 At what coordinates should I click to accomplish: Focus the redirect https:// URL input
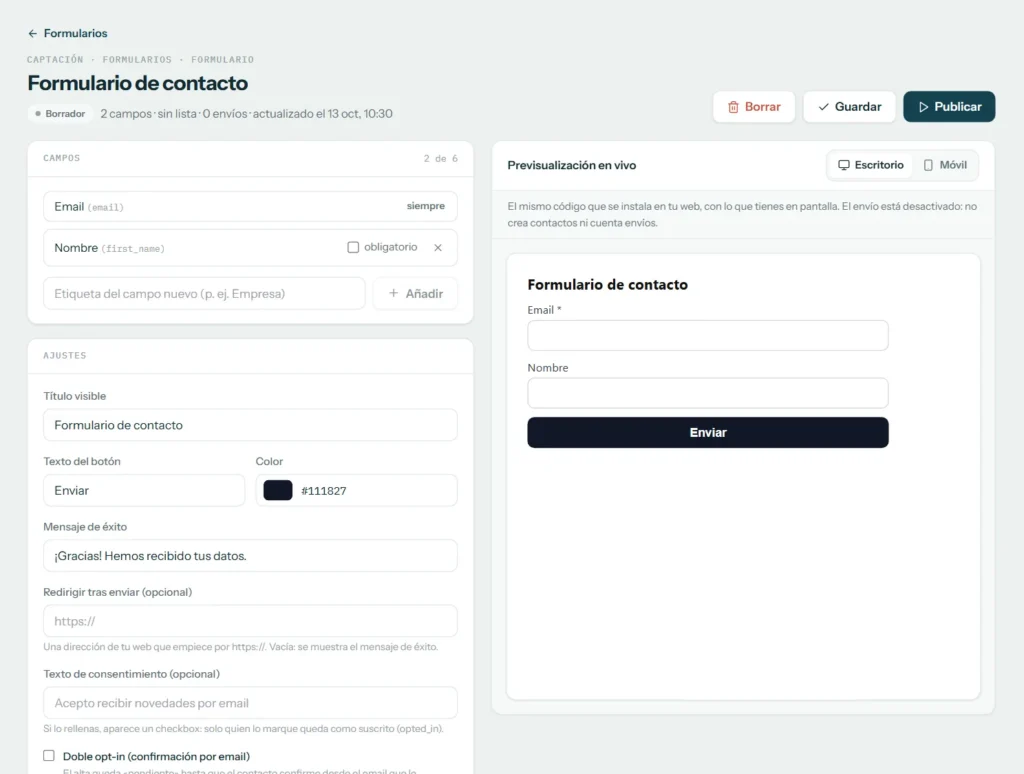(x=250, y=621)
